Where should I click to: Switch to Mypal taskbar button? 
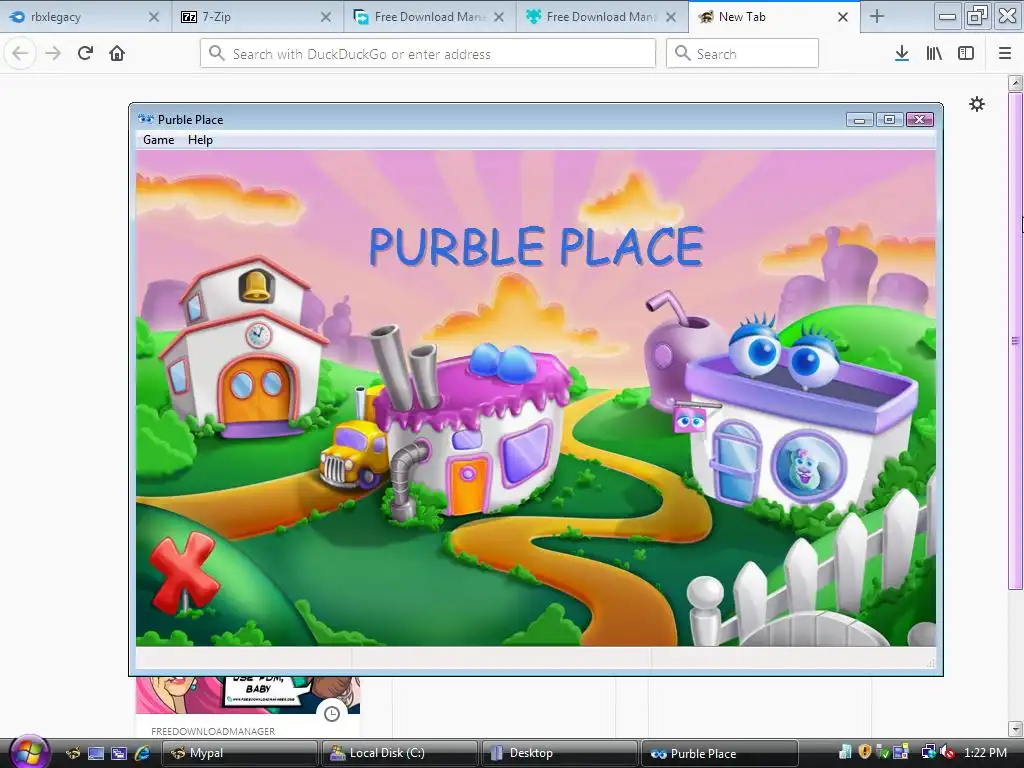(x=240, y=753)
